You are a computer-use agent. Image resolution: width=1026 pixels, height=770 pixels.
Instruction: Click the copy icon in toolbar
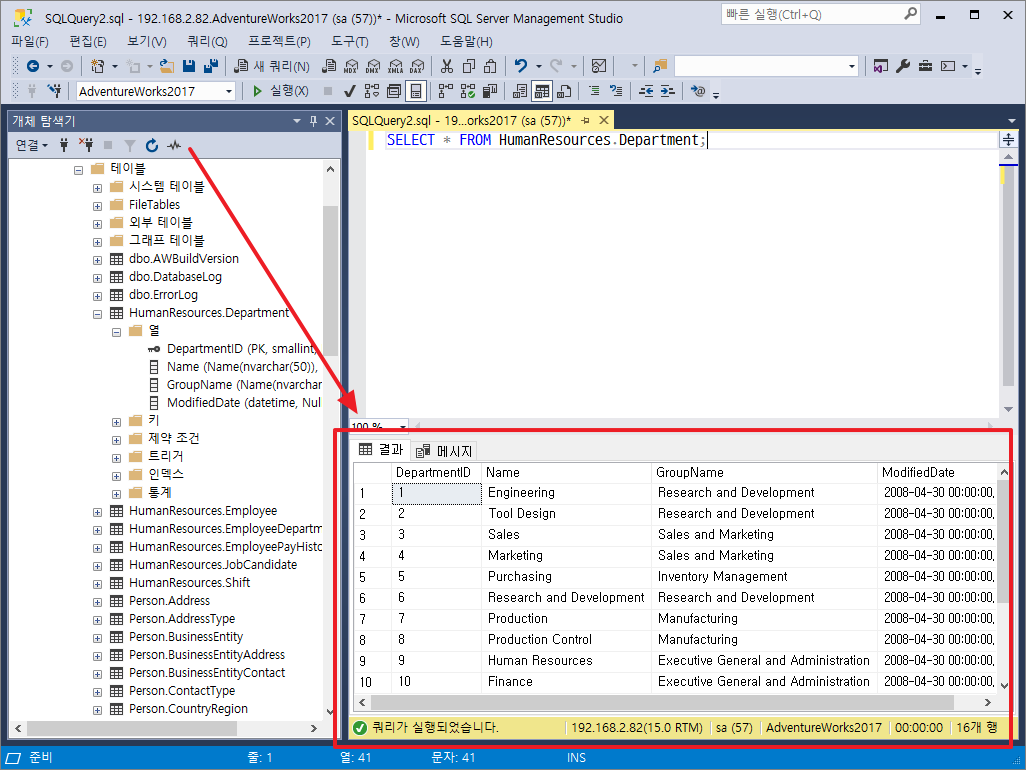pos(469,66)
